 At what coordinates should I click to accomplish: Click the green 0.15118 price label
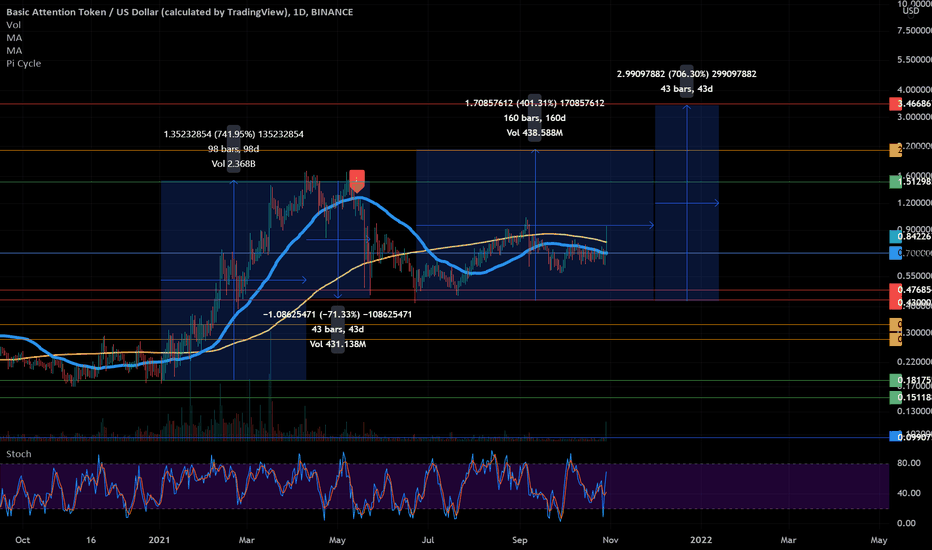click(911, 398)
